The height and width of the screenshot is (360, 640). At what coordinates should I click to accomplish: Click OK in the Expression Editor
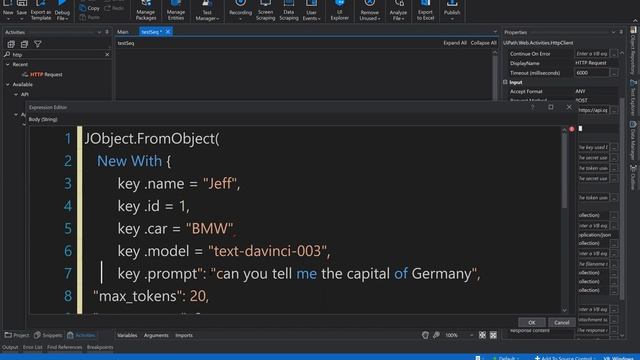(x=531, y=322)
